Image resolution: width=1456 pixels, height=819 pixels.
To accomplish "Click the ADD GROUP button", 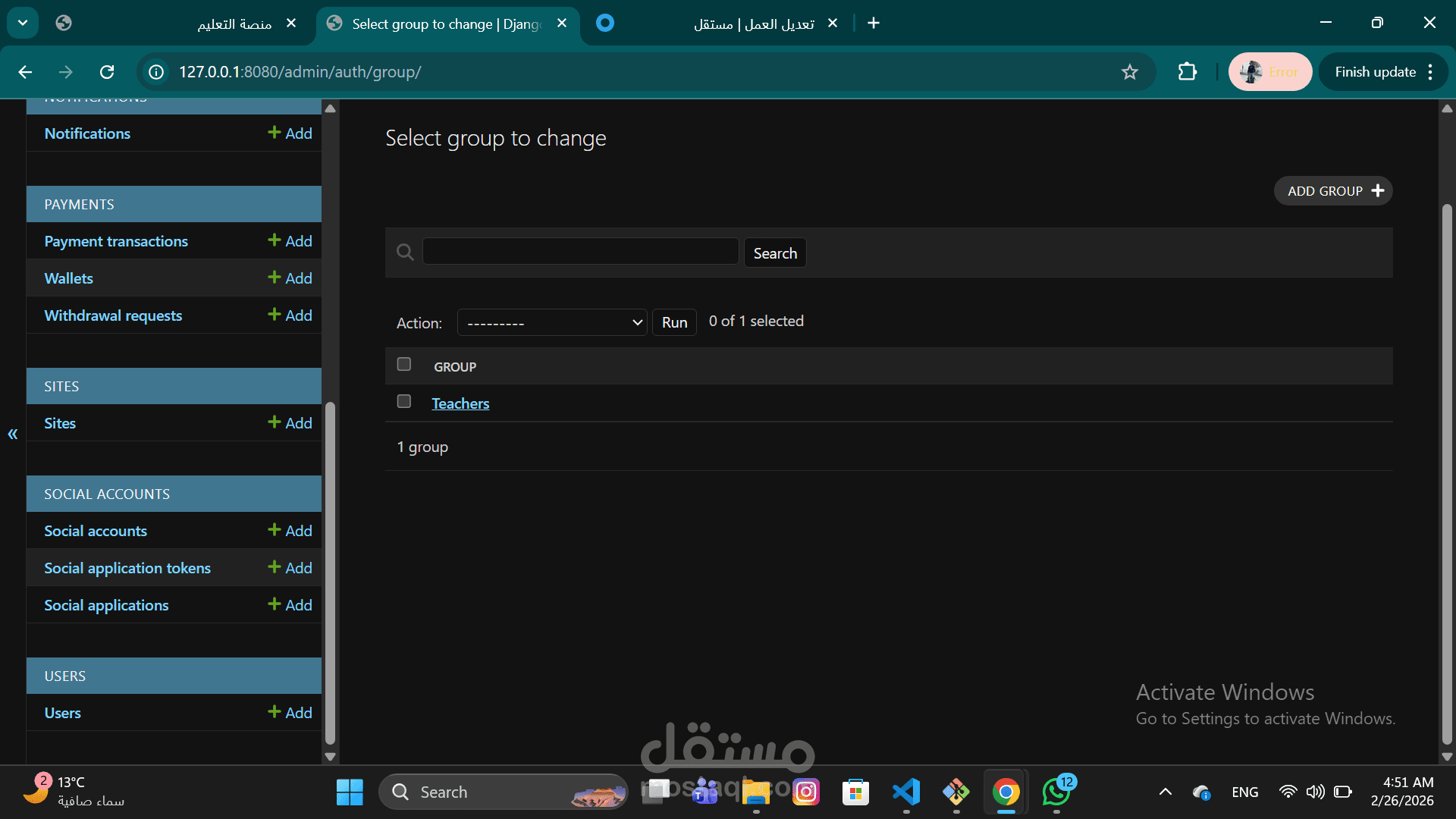I will (1332, 191).
